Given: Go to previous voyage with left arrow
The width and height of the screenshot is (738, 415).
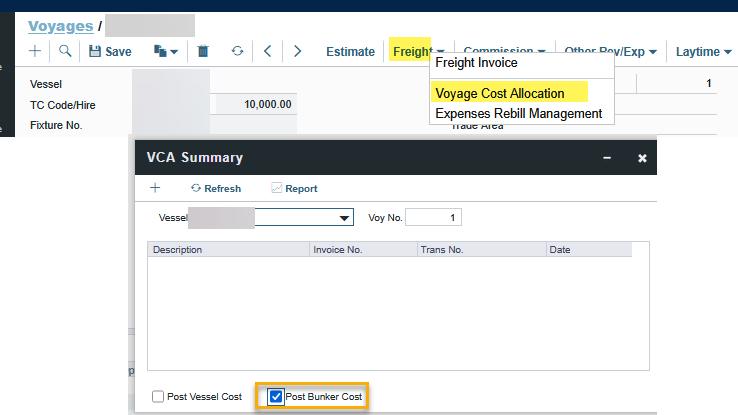Looking at the screenshot, I should (x=267, y=51).
